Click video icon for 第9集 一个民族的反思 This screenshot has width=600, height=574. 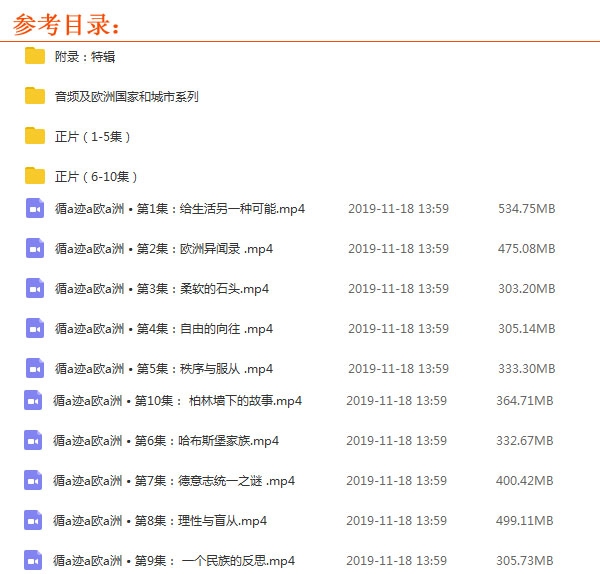coord(33,560)
